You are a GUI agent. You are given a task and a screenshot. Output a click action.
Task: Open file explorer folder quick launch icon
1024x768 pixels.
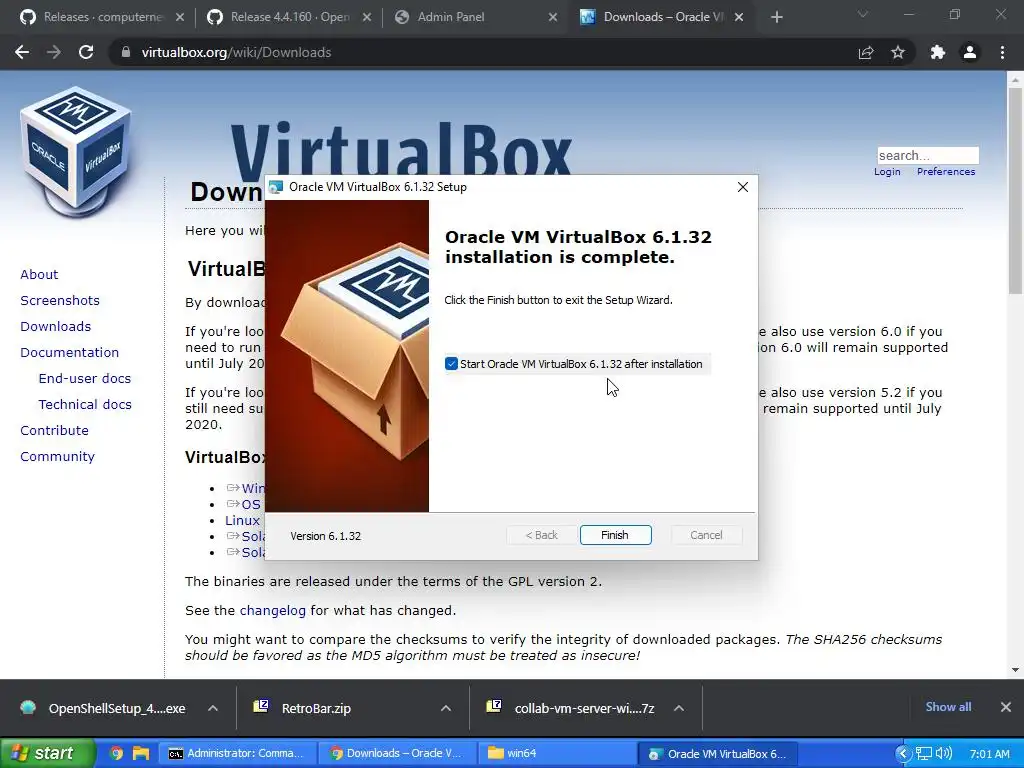[x=141, y=754]
